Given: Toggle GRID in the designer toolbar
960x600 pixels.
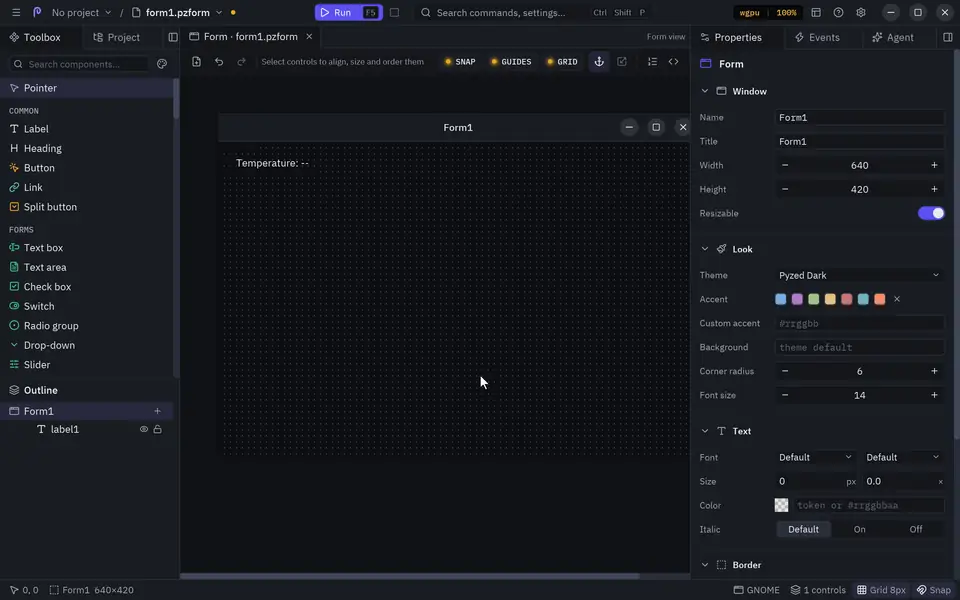Looking at the screenshot, I should coord(562,62).
